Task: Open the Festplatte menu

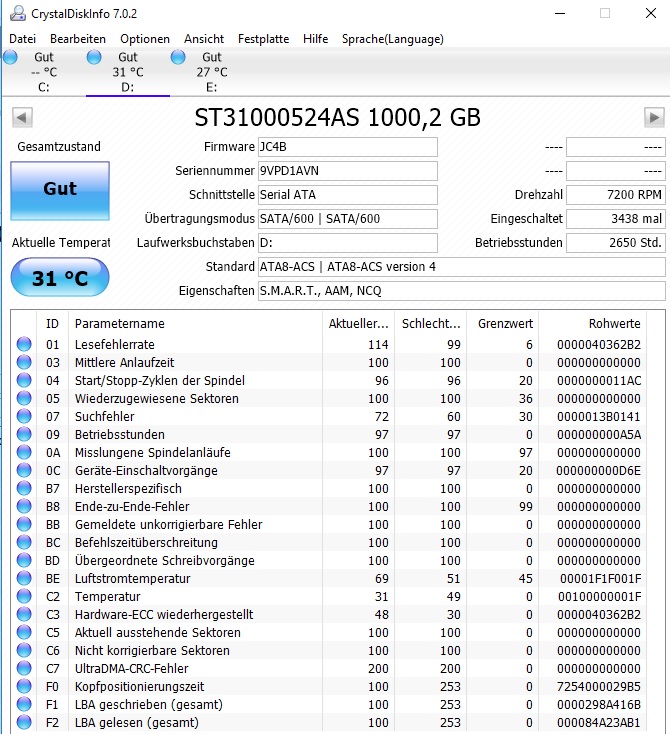Action: pyautogui.click(x=263, y=39)
